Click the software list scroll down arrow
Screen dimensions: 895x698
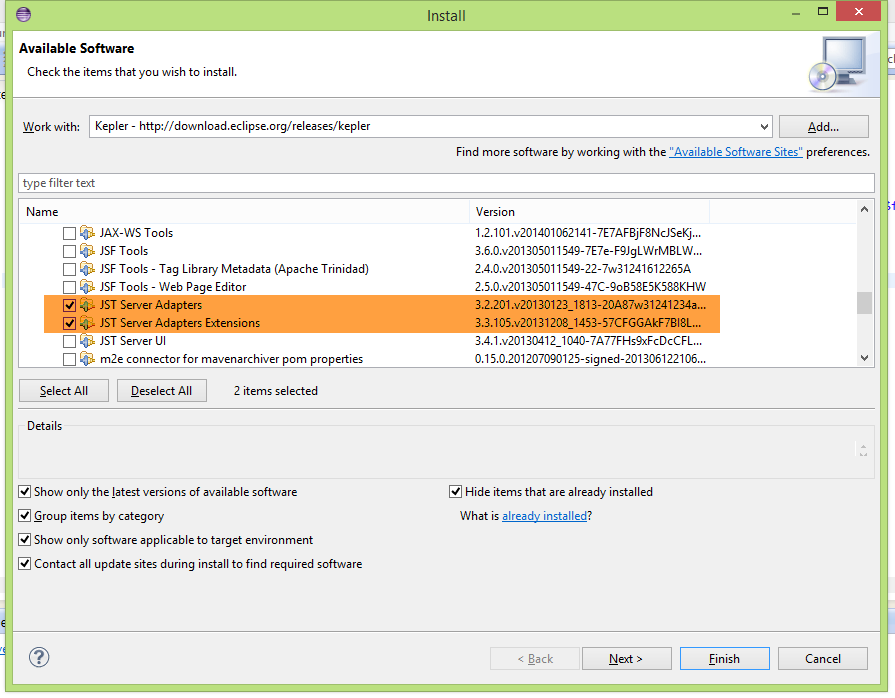click(x=864, y=358)
